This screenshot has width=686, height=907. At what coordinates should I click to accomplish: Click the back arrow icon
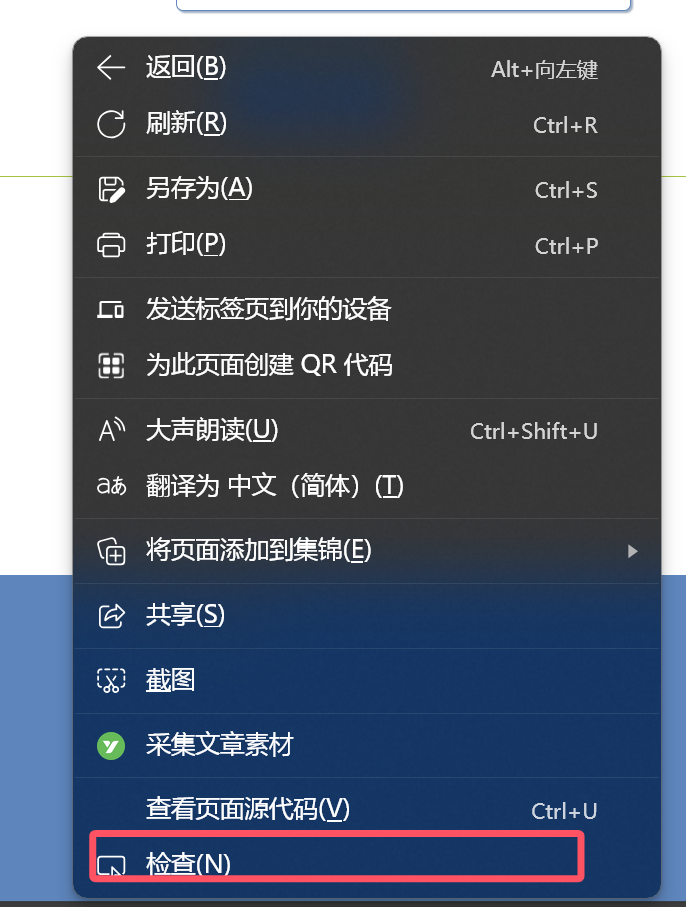pos(110,68)
